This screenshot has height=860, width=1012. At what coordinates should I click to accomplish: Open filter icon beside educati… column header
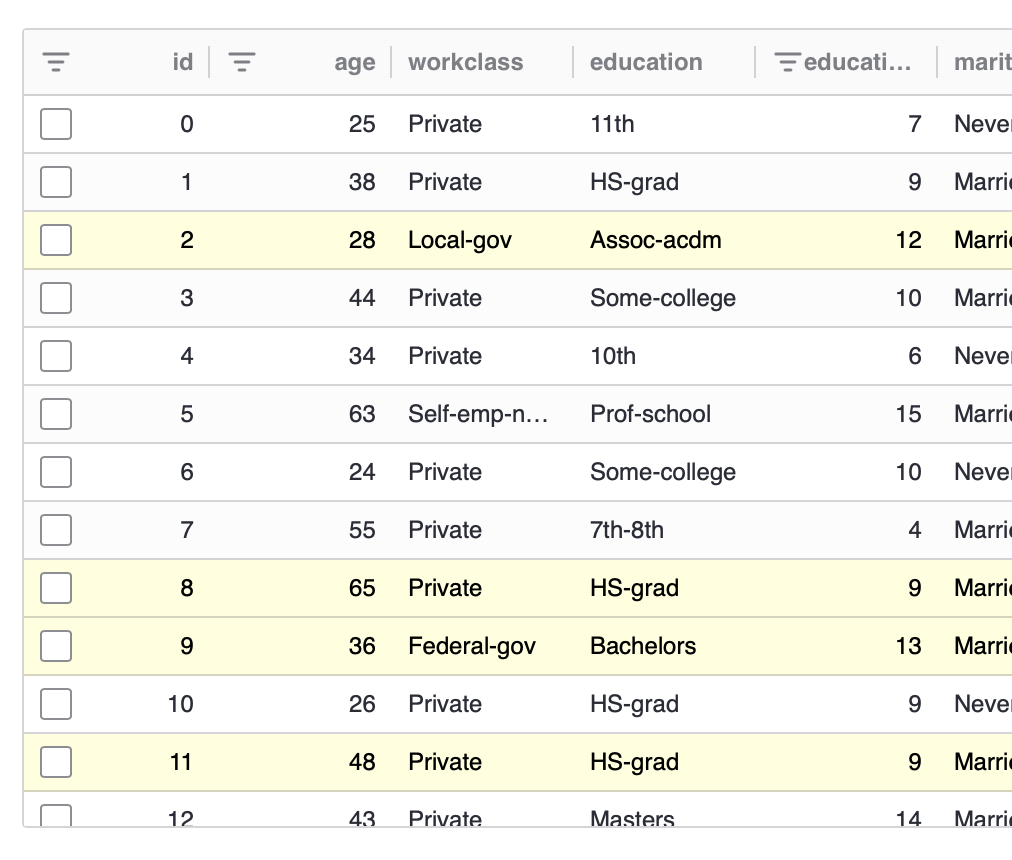click(x=787, y=62)
